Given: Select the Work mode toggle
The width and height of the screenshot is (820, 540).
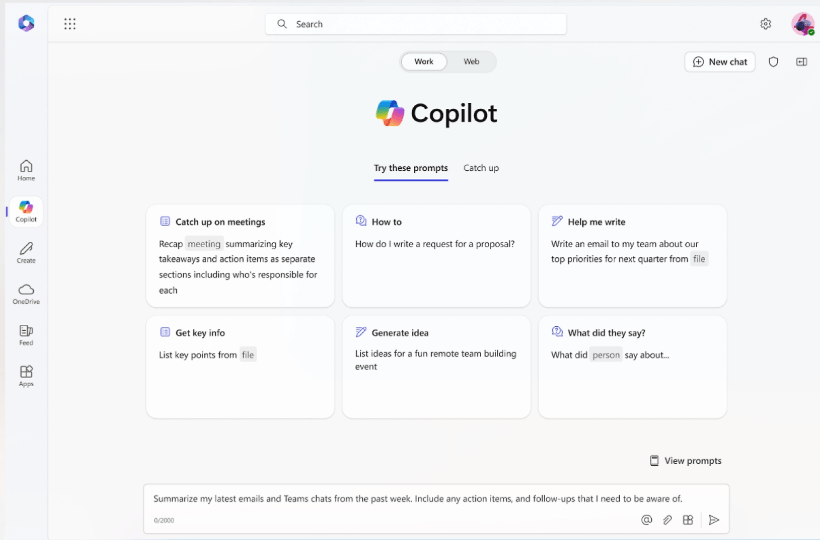Looking at the screenshot, I should pos(424,62).
